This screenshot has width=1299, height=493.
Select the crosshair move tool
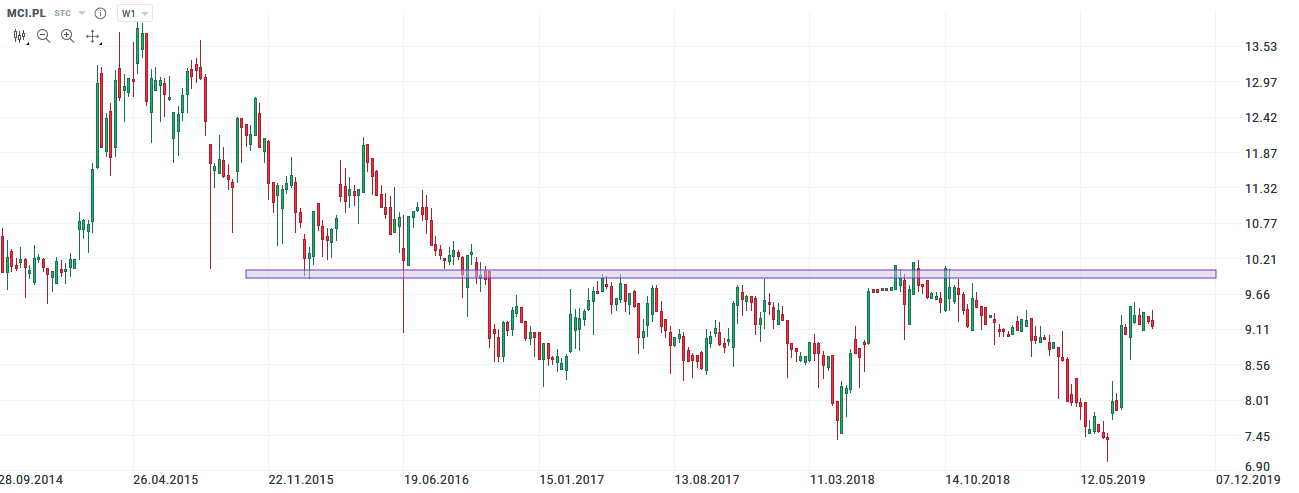click(92, 36)
